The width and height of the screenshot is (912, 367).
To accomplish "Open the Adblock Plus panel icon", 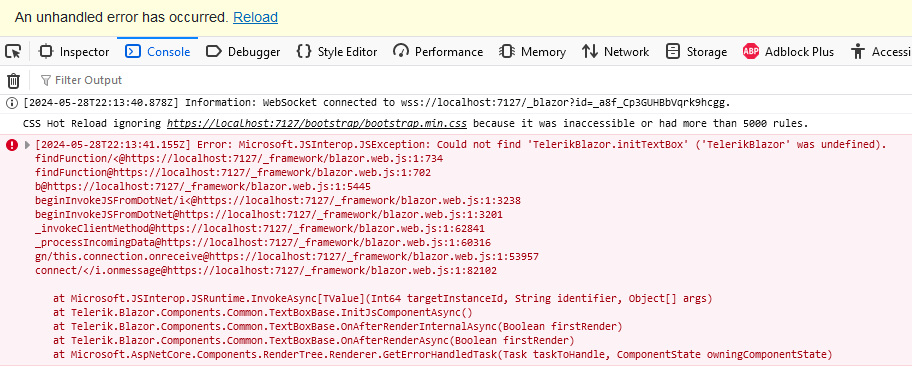I will 751,52.
